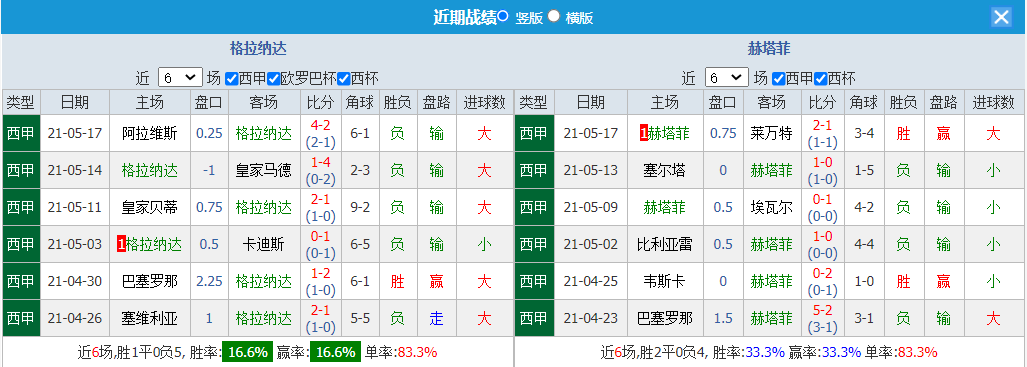Click the 盘口 column header in 格拉纳达 table

210,102
